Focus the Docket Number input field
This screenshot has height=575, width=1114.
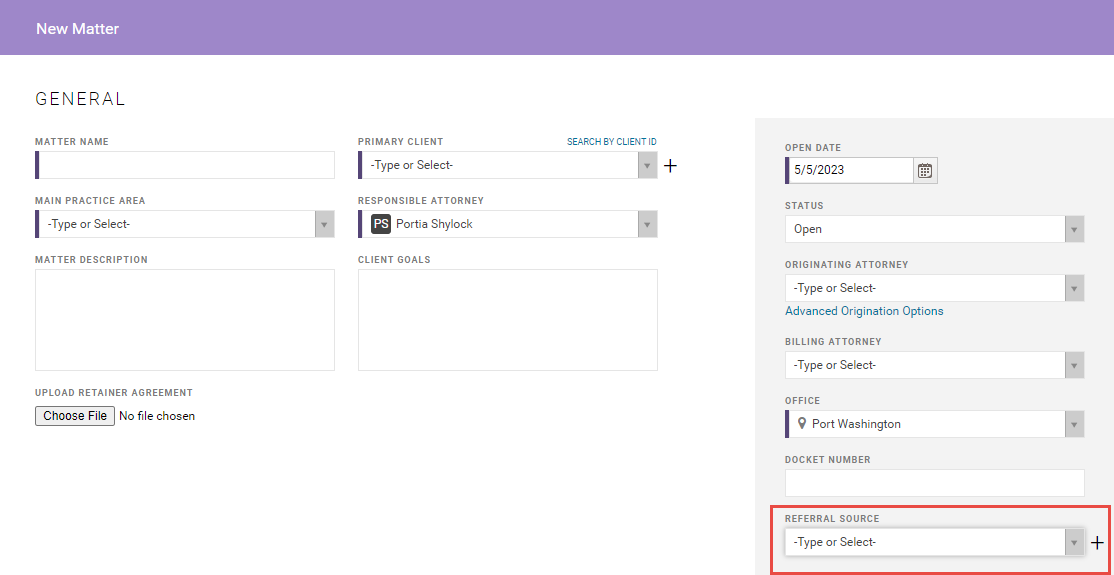click(x=934, y=483)
